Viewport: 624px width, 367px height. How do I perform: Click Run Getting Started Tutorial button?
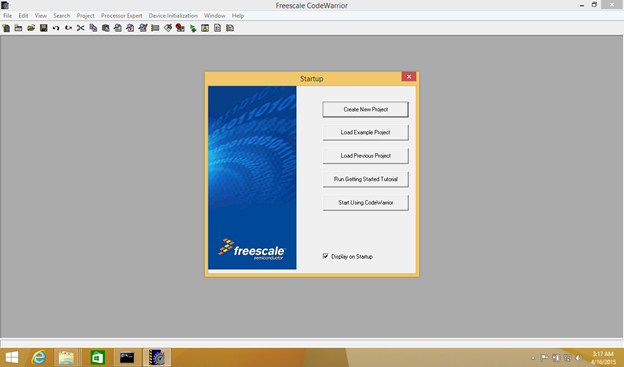(x=365, y=179)
